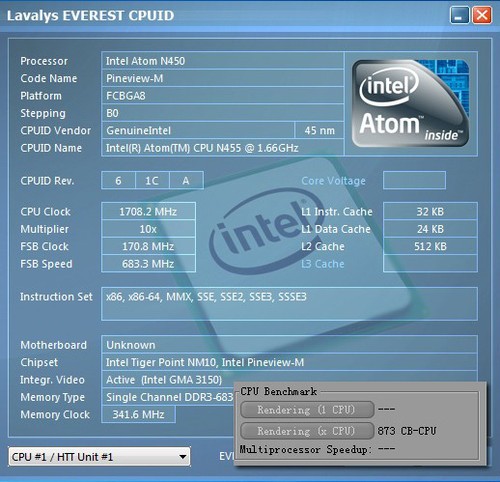Click the Rendering (x CPU) button
The height and width of the screenshot is (482, 500).
(x=307, y=431)
